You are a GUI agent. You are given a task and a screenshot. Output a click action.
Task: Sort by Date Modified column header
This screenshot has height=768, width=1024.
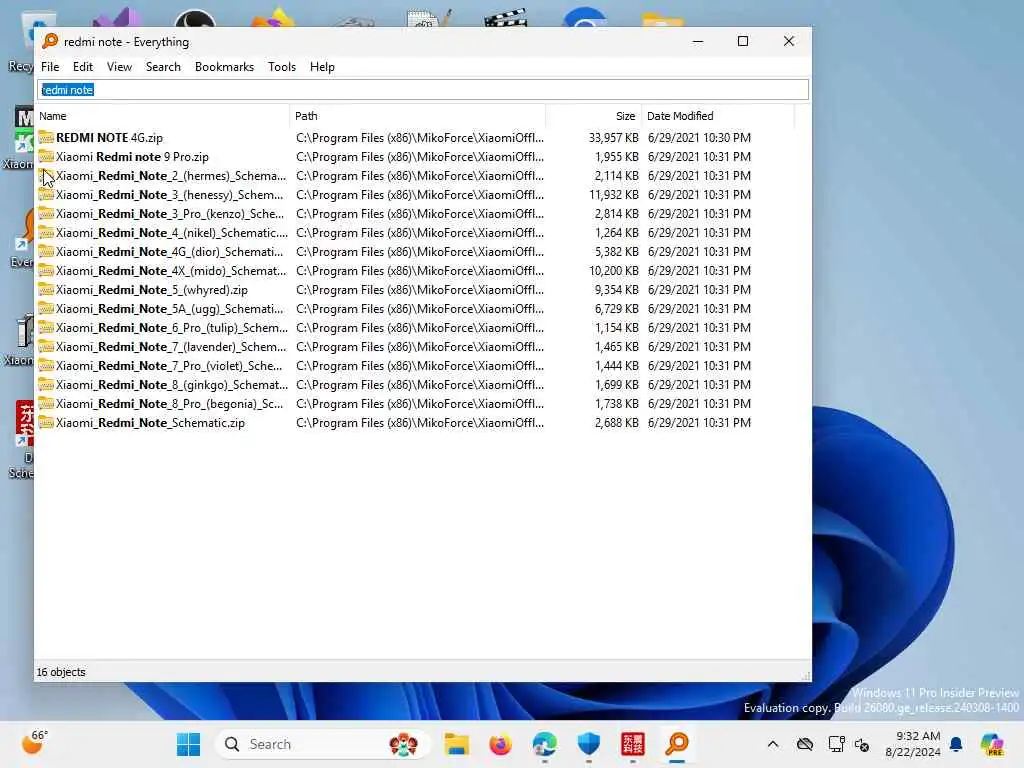coord(718,116)
